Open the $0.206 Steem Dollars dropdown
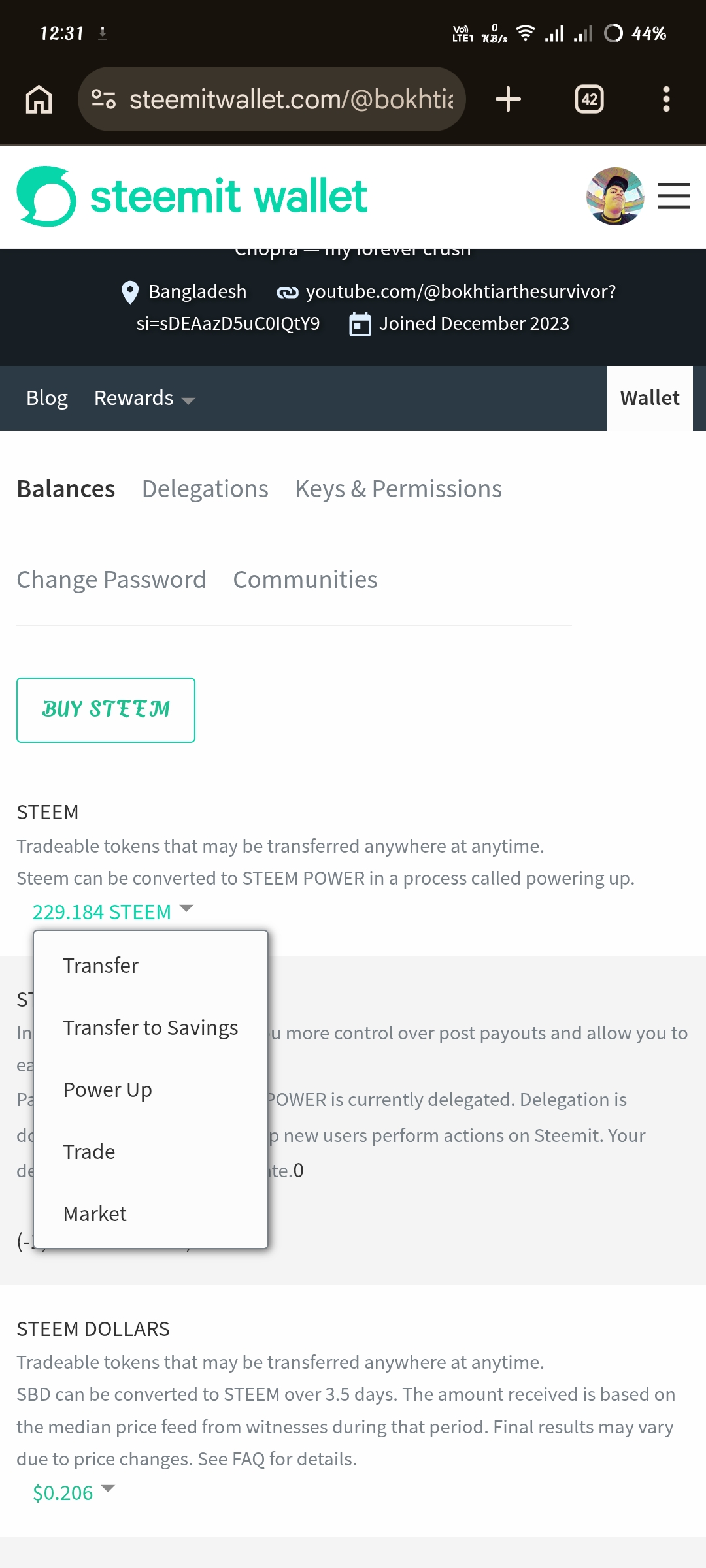 (x=74, y=1492)
